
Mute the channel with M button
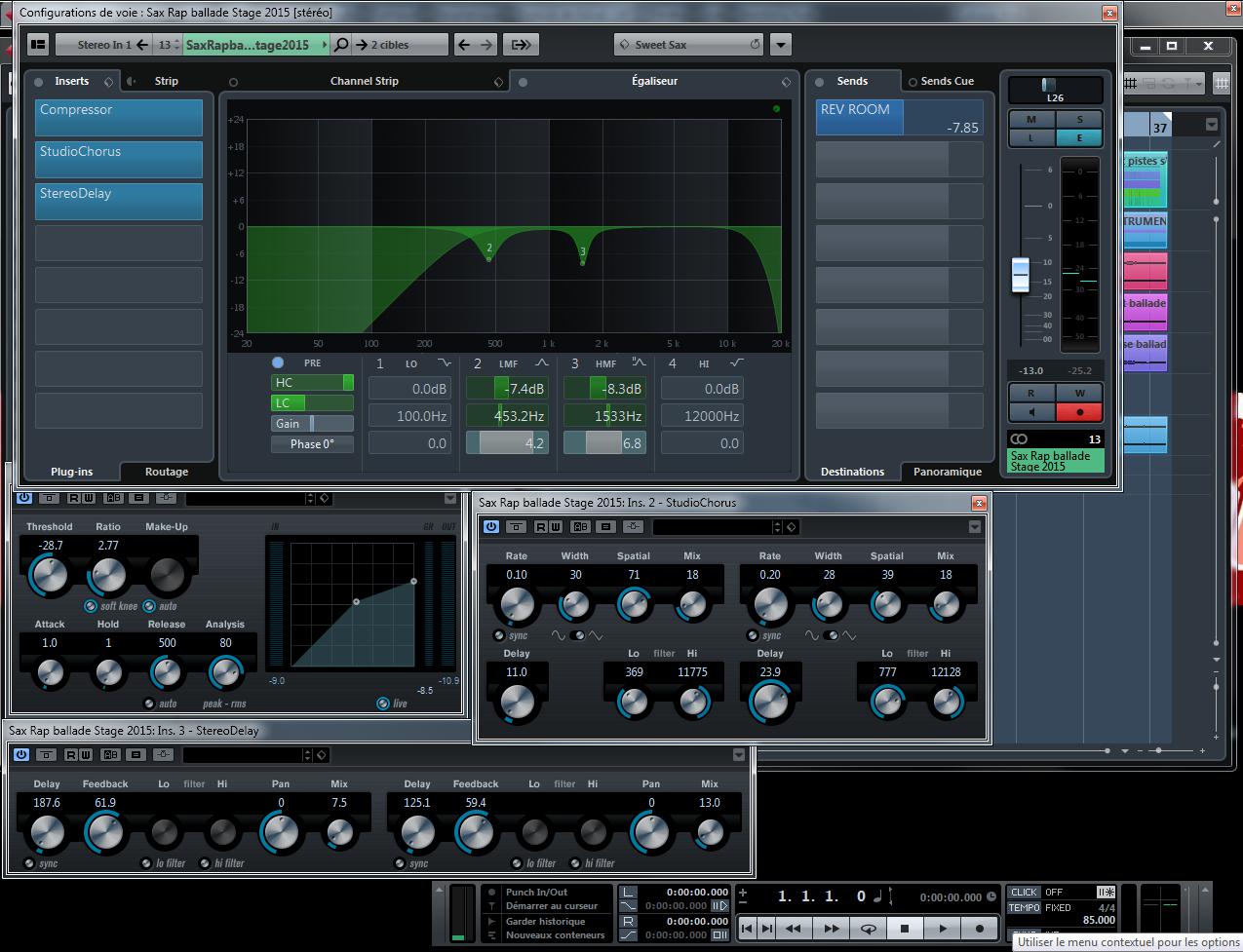click(x=1031, y=120)
